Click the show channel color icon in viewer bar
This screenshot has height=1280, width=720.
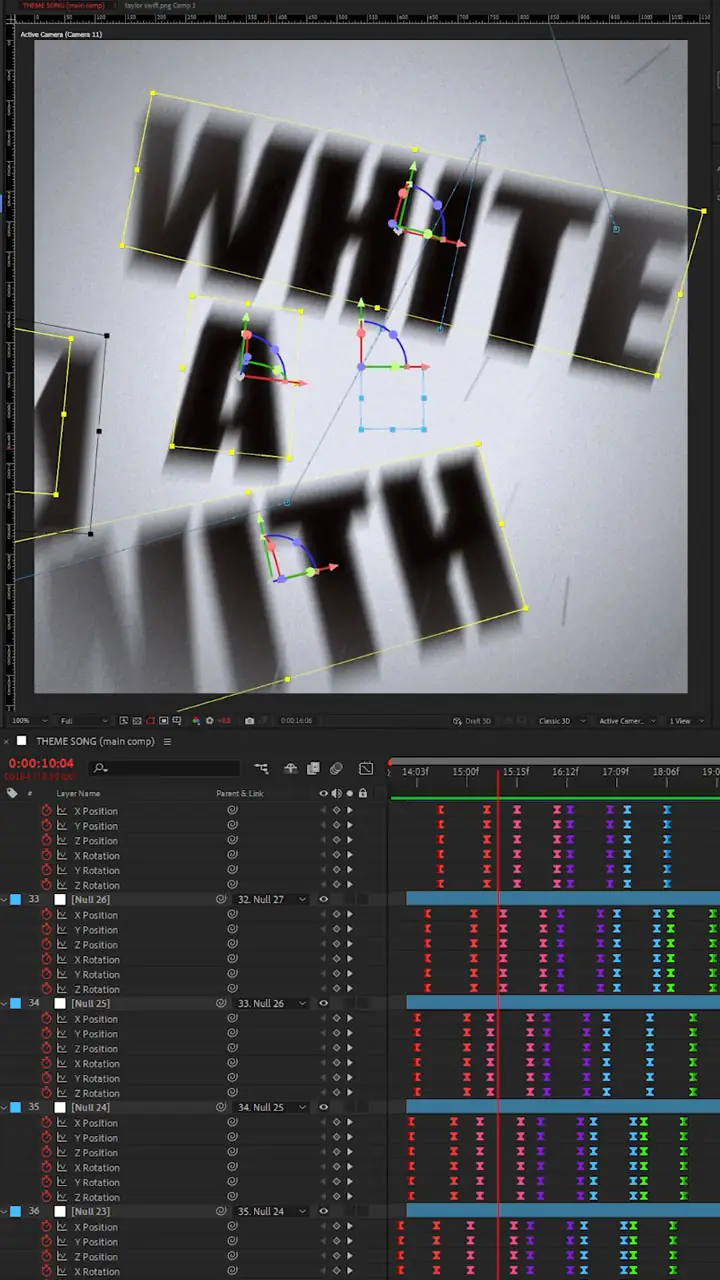[x=196, y=721]
